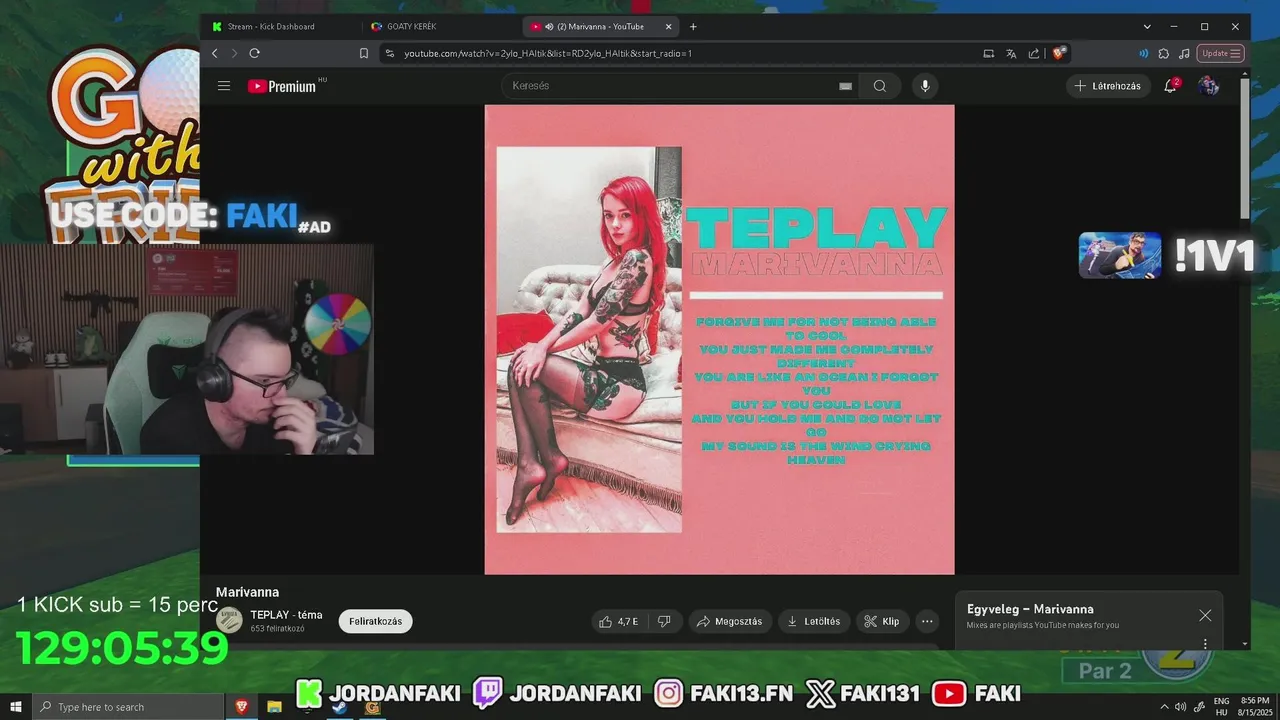
Task: Start voice search with microphone icon
Action: point(925,86)
